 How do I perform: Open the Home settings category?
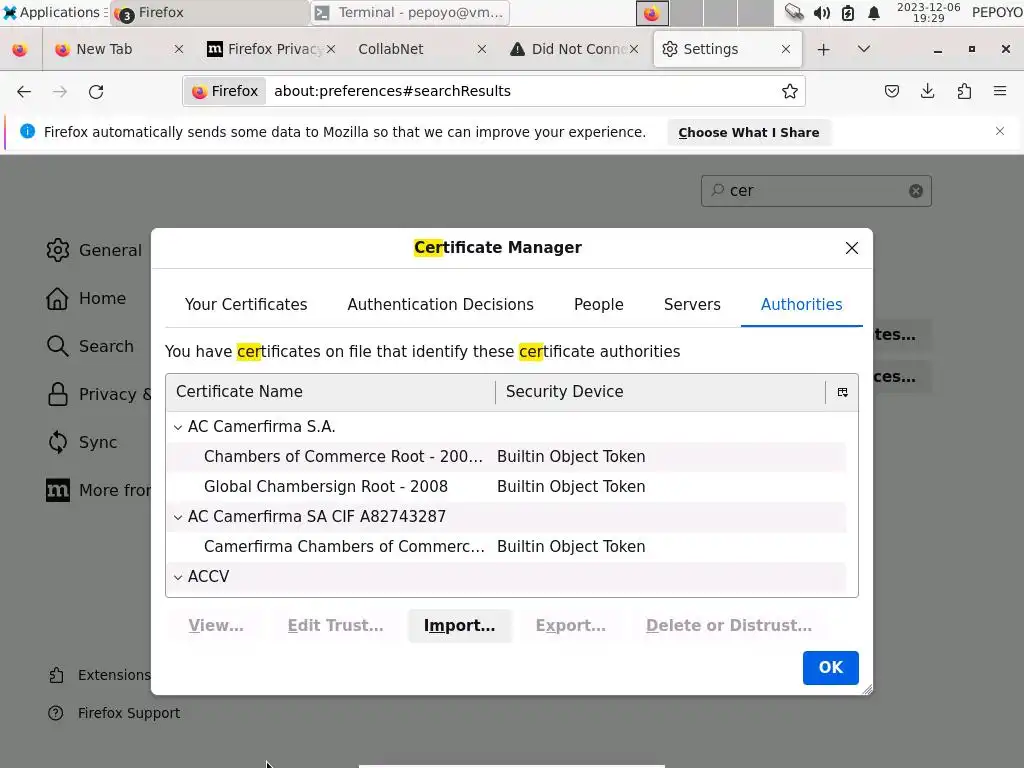[x=86, y=298]
